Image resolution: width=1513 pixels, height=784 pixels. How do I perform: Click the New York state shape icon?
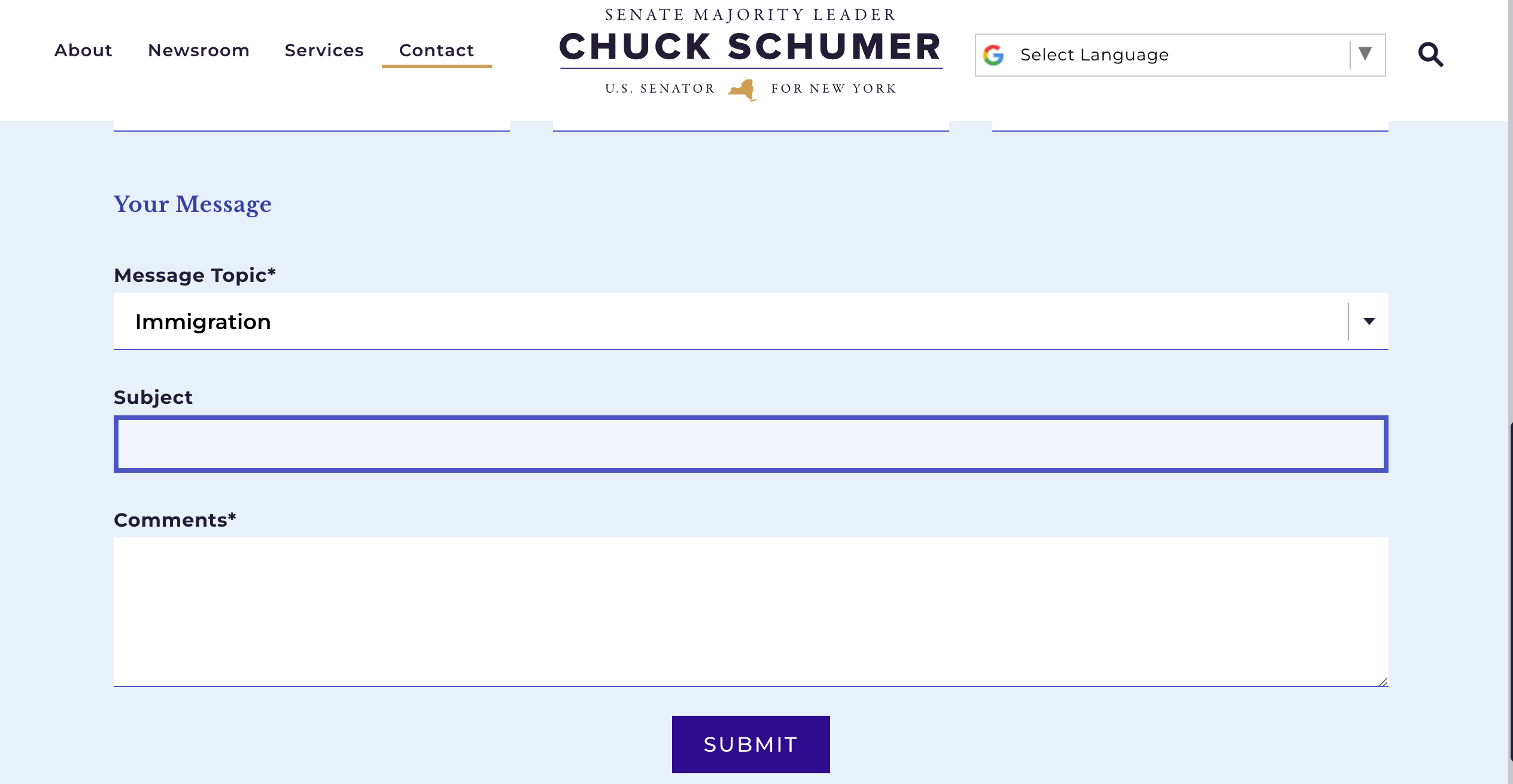(x=743, y=90)
